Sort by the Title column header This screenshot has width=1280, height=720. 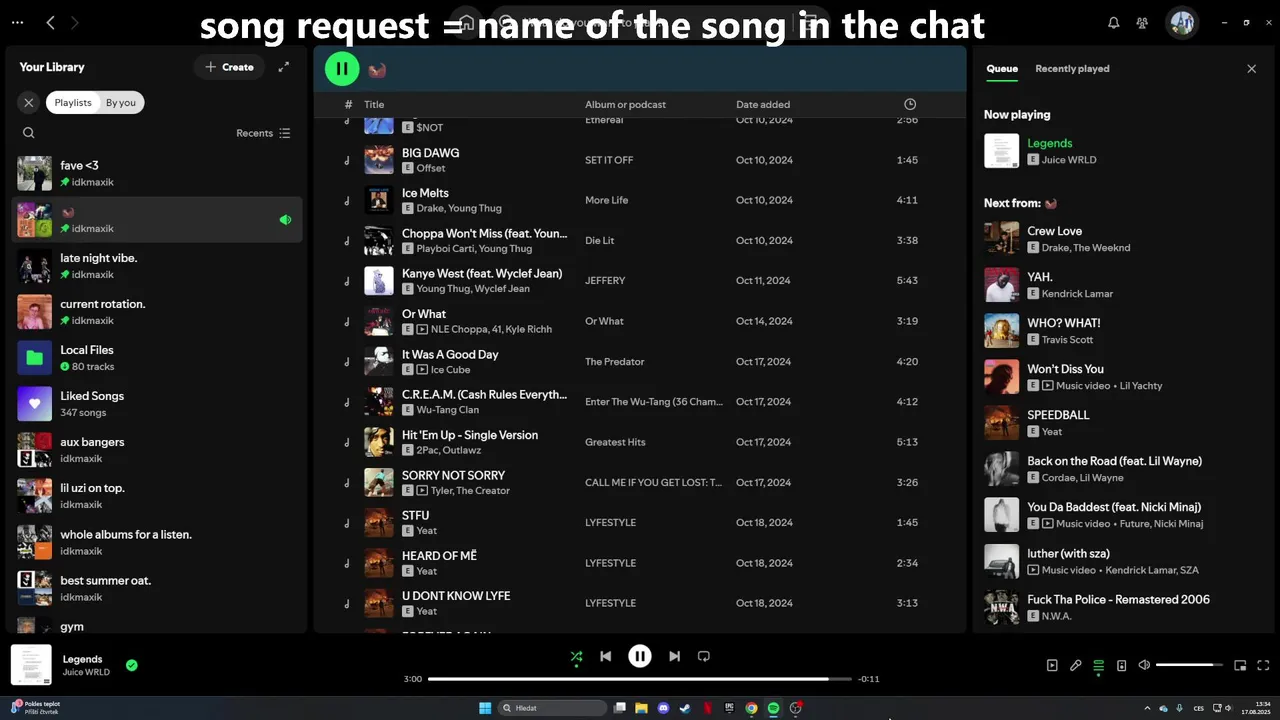tap(374, 104)
